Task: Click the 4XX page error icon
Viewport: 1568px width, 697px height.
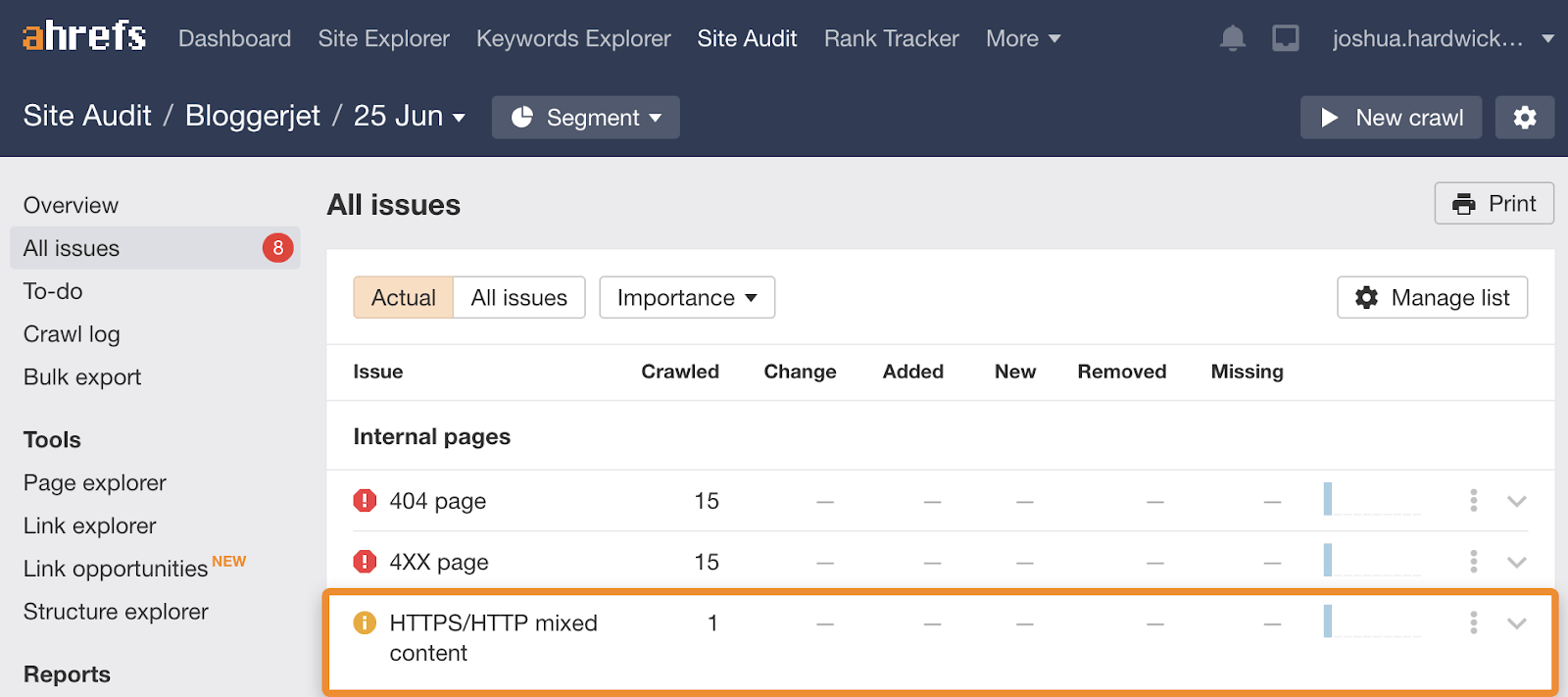Action: (365, 562)
